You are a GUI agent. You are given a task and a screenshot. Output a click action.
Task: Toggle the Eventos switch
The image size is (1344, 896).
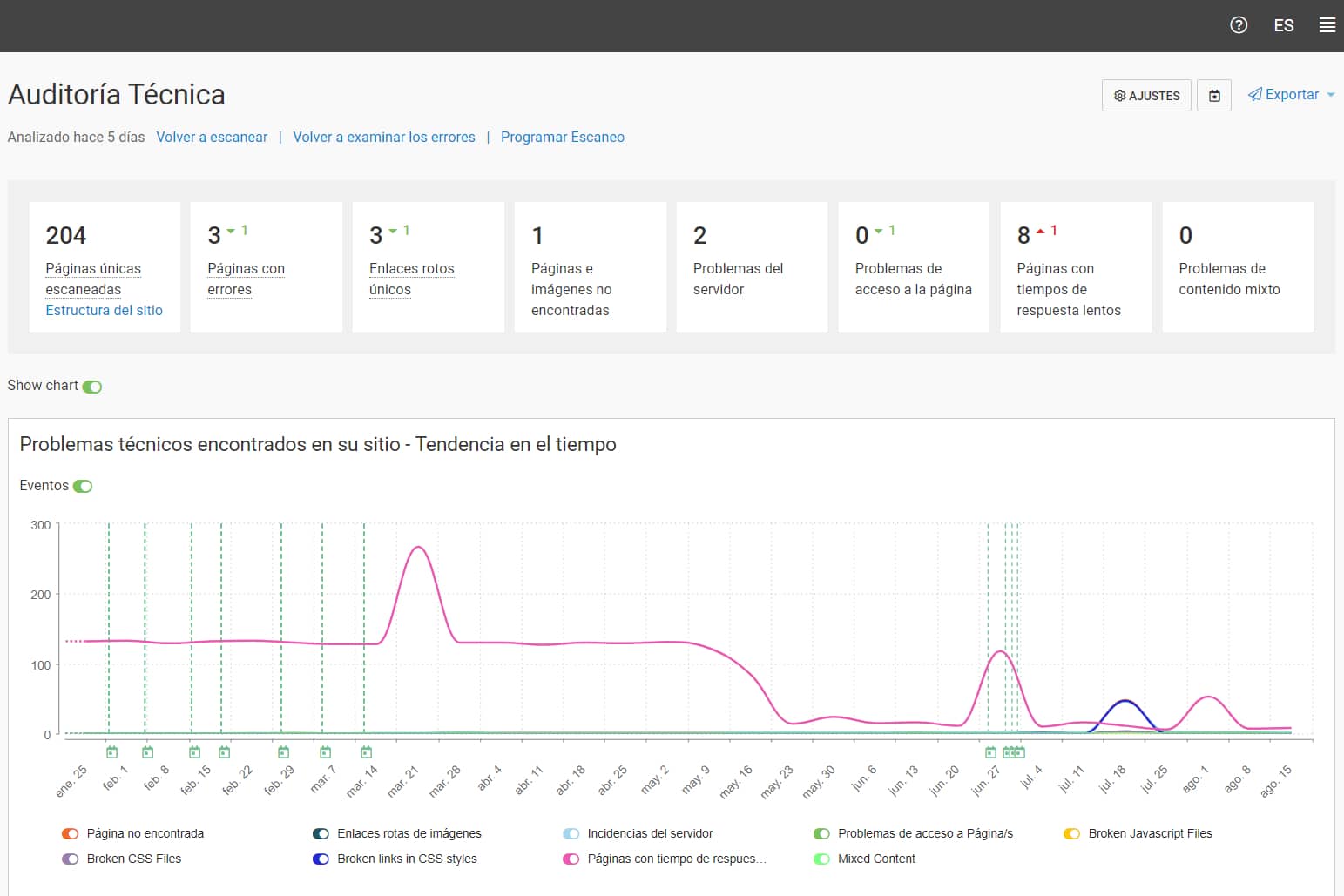pos(83,486)
